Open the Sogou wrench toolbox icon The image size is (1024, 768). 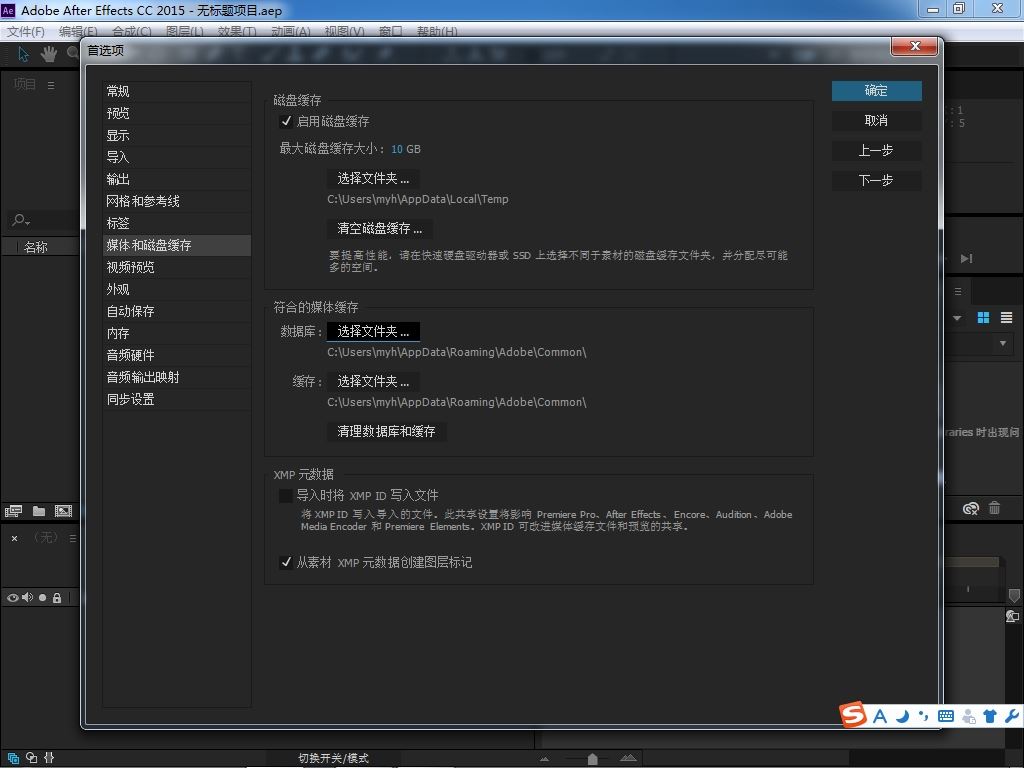click(x=1013, y=716)
